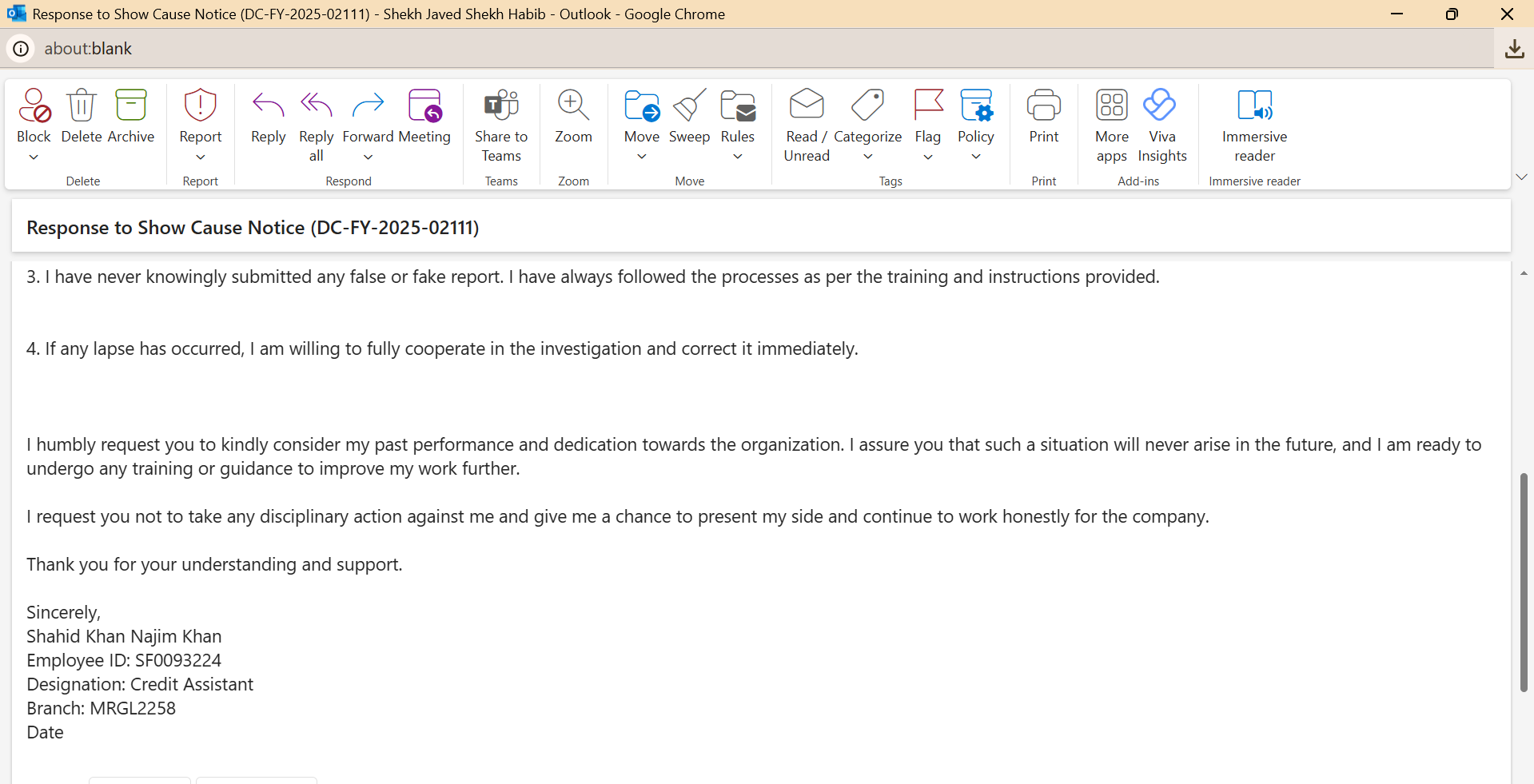Expand the Flag dropdown arrow
The image size is (1534, 784).
click(927, 157)
